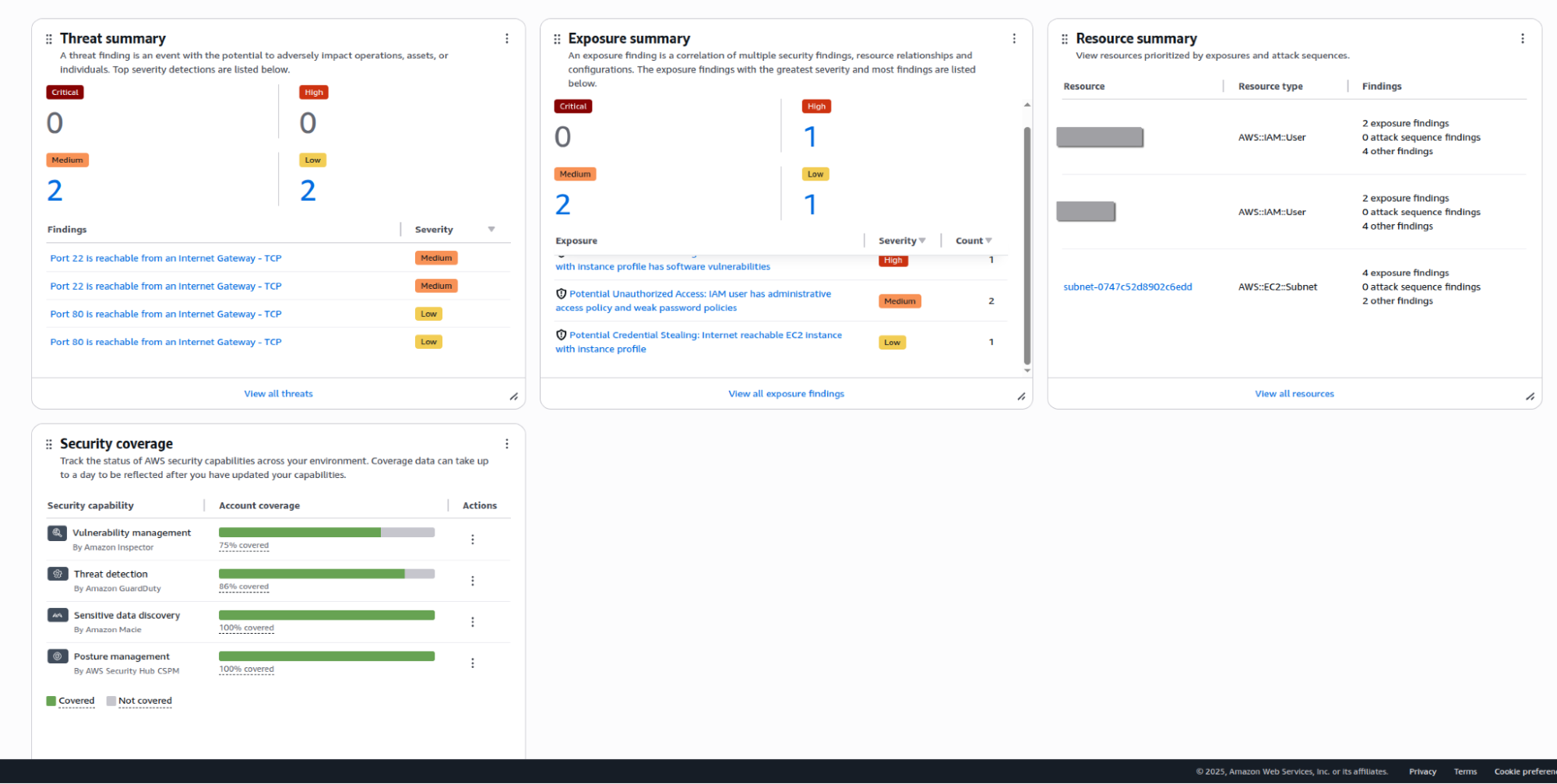Open the actions menu for Vulnerability management row
The height and width of the screenshot is (784, 1557).
pos(473,538)
